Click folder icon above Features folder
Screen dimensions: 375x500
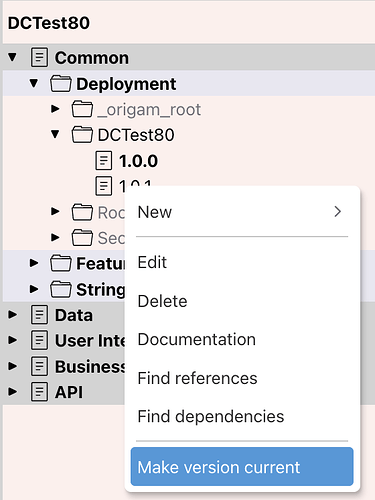coord(82,238)
